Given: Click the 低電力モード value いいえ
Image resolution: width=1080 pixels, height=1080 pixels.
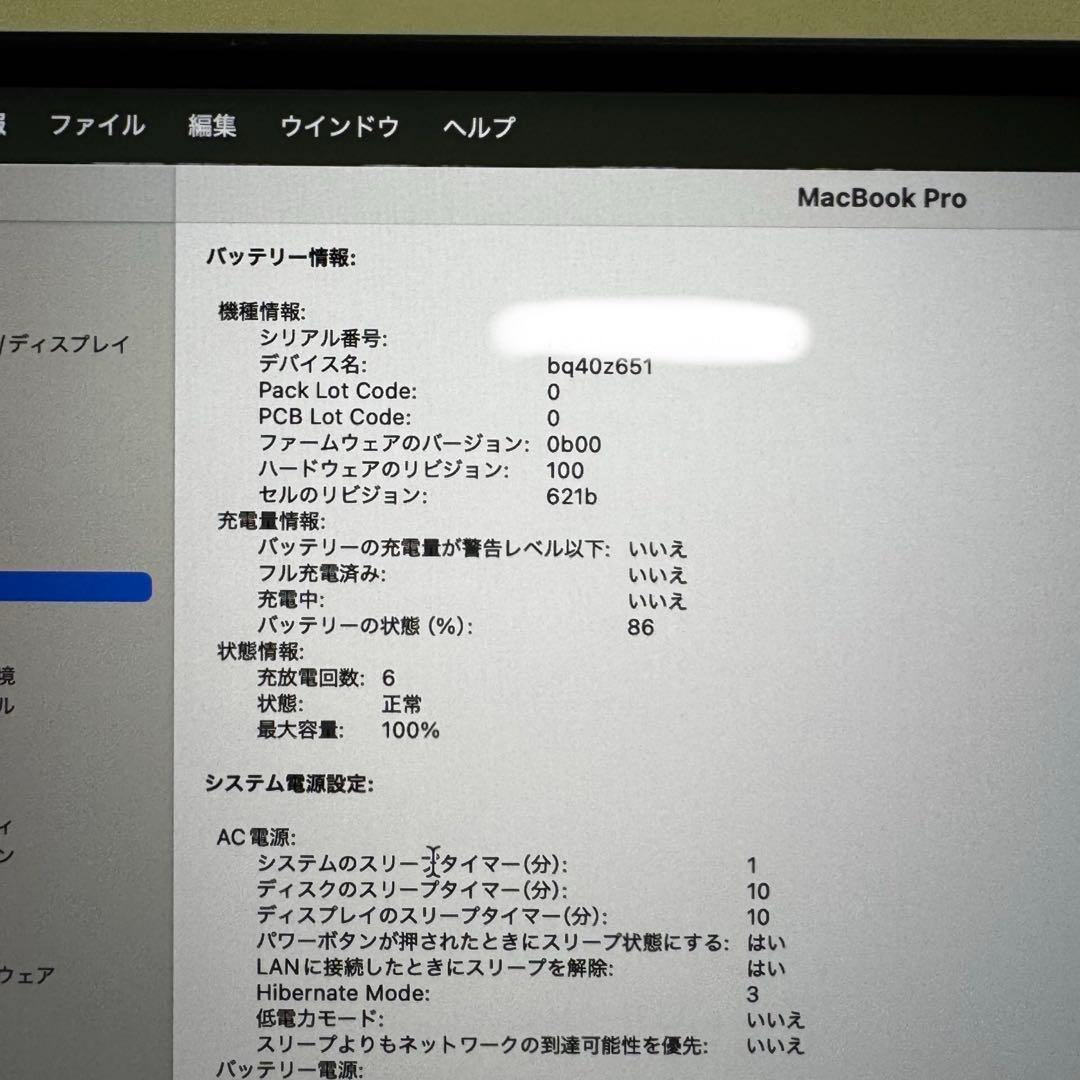Looking at the screenshot, I should pos(774,1019).
